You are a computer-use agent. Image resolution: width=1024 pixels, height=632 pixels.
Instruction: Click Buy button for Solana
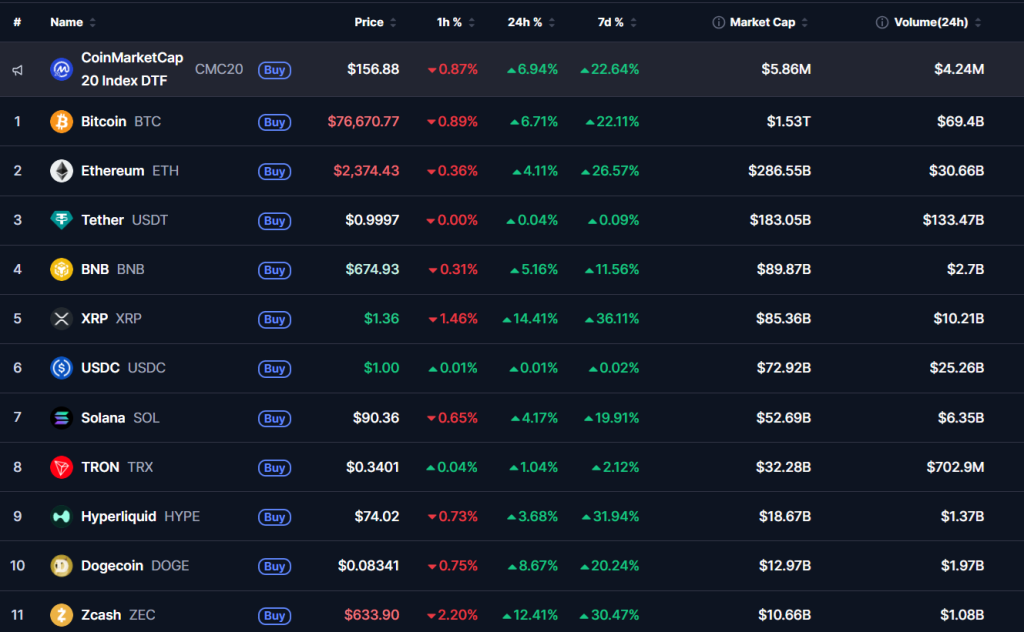[x=274, y=419]
